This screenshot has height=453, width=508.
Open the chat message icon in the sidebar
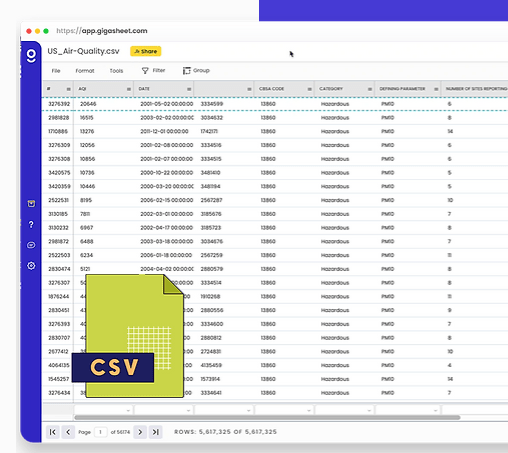pos(31,245)
